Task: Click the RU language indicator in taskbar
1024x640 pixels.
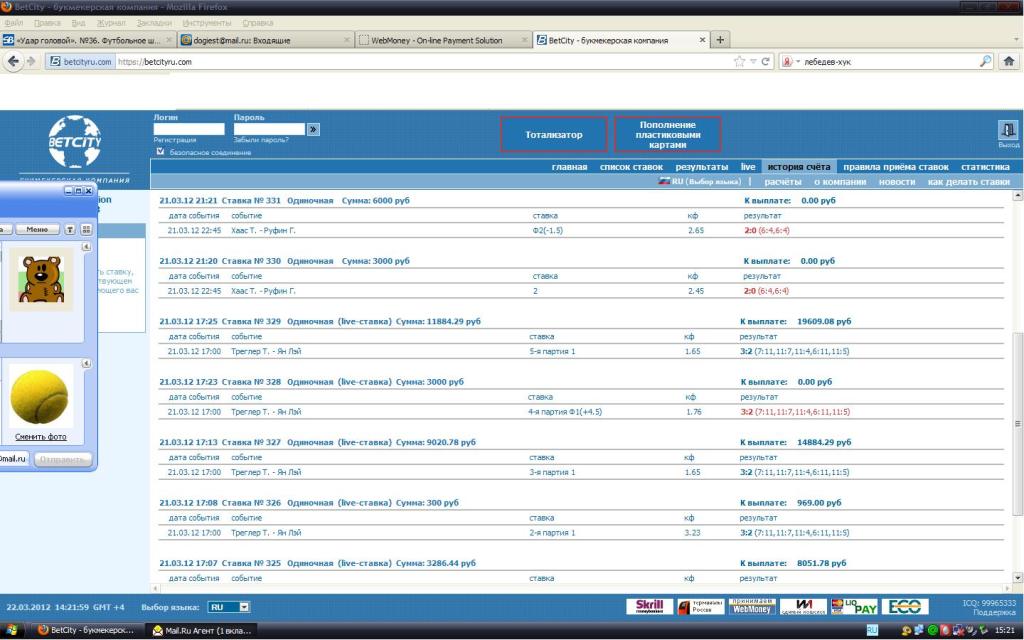Action: click(872, 630)
